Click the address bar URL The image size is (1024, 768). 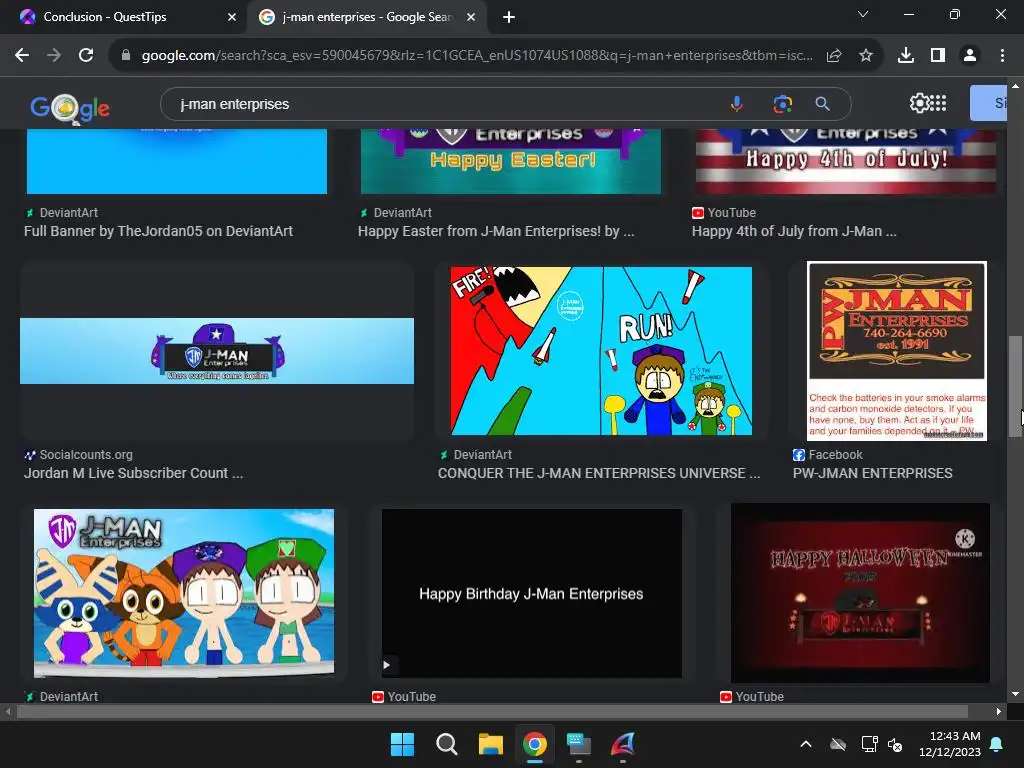tap(477, 56)
